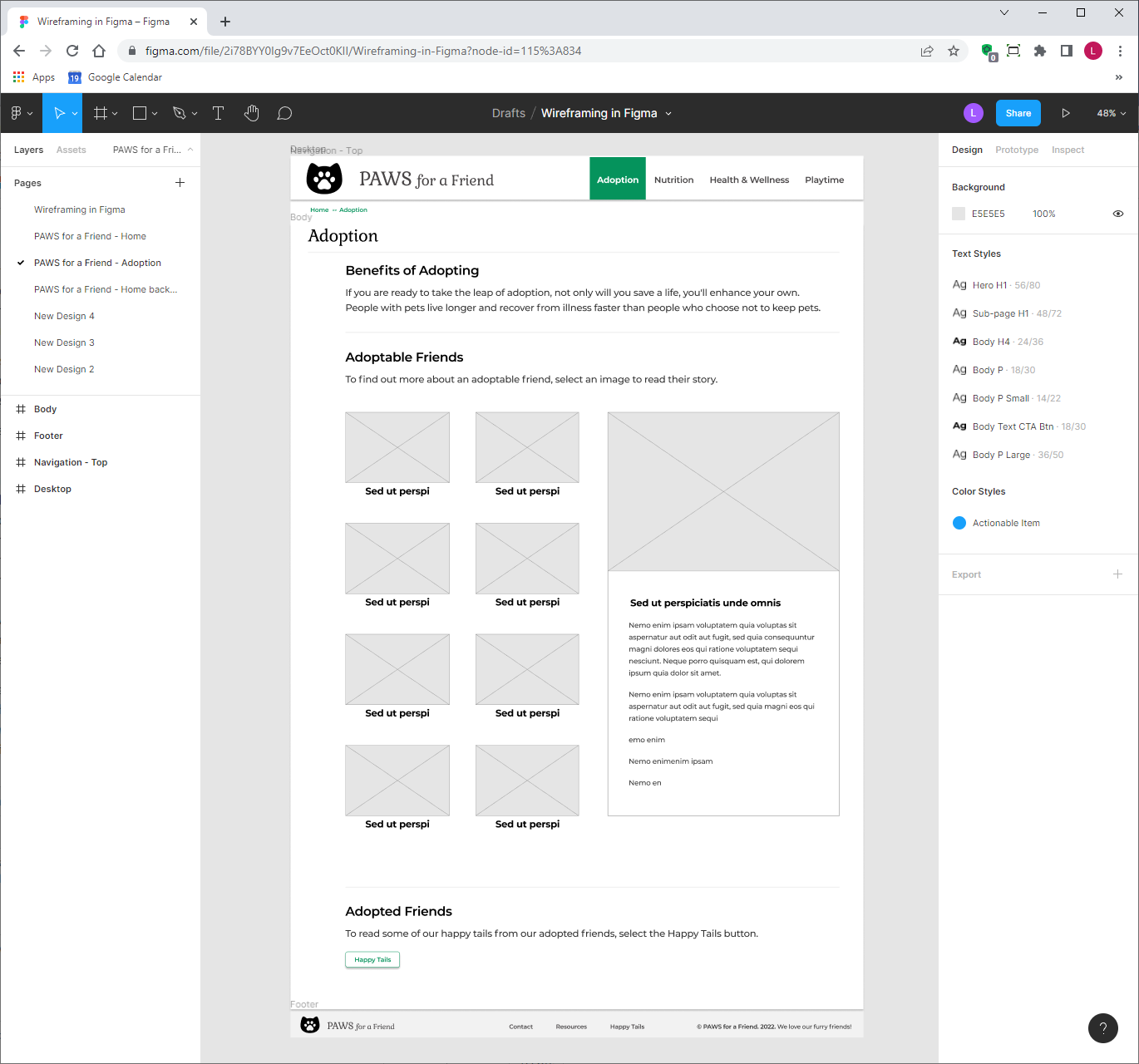Open the Wireframing in Figma title dropdown
The image size is (1139, 1064).
(x=668, y=112)
